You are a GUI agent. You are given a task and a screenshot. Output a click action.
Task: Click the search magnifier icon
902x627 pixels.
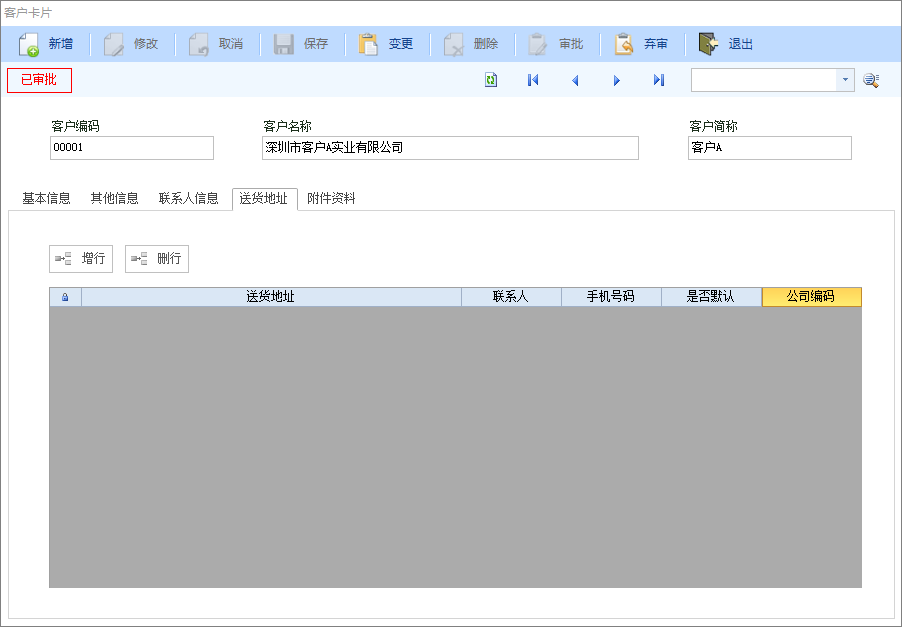[x=872, y=80]
